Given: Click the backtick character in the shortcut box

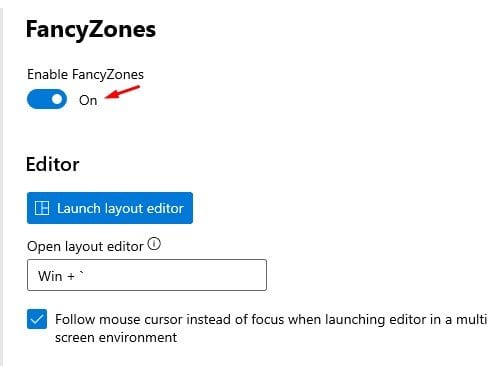Looking at the screenshot, I should pyautogui.click(x=81, y=274).
